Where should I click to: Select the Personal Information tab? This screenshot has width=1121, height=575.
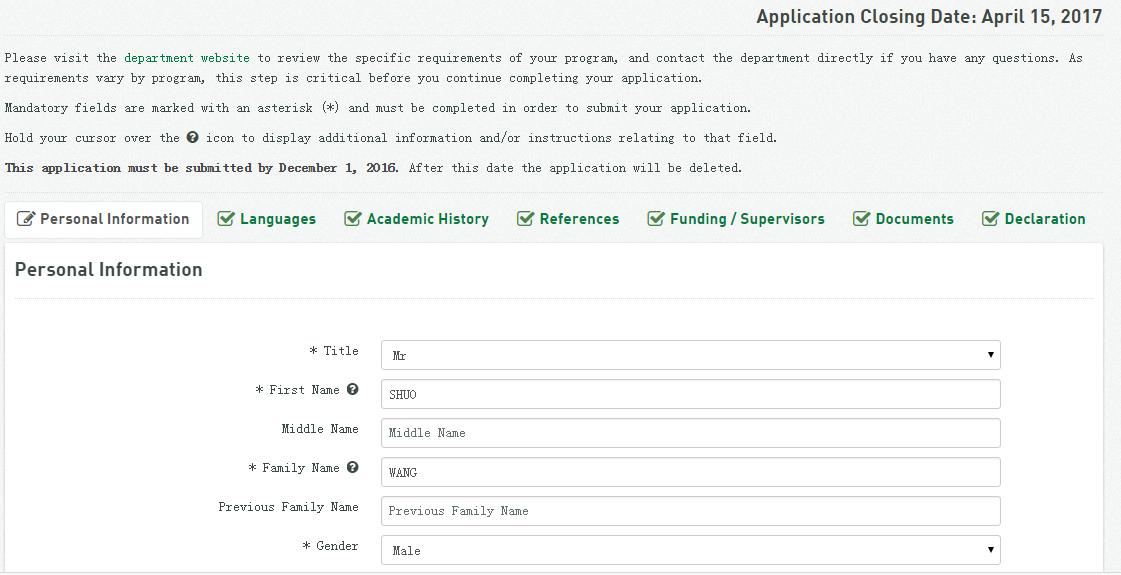pos(104,219)
